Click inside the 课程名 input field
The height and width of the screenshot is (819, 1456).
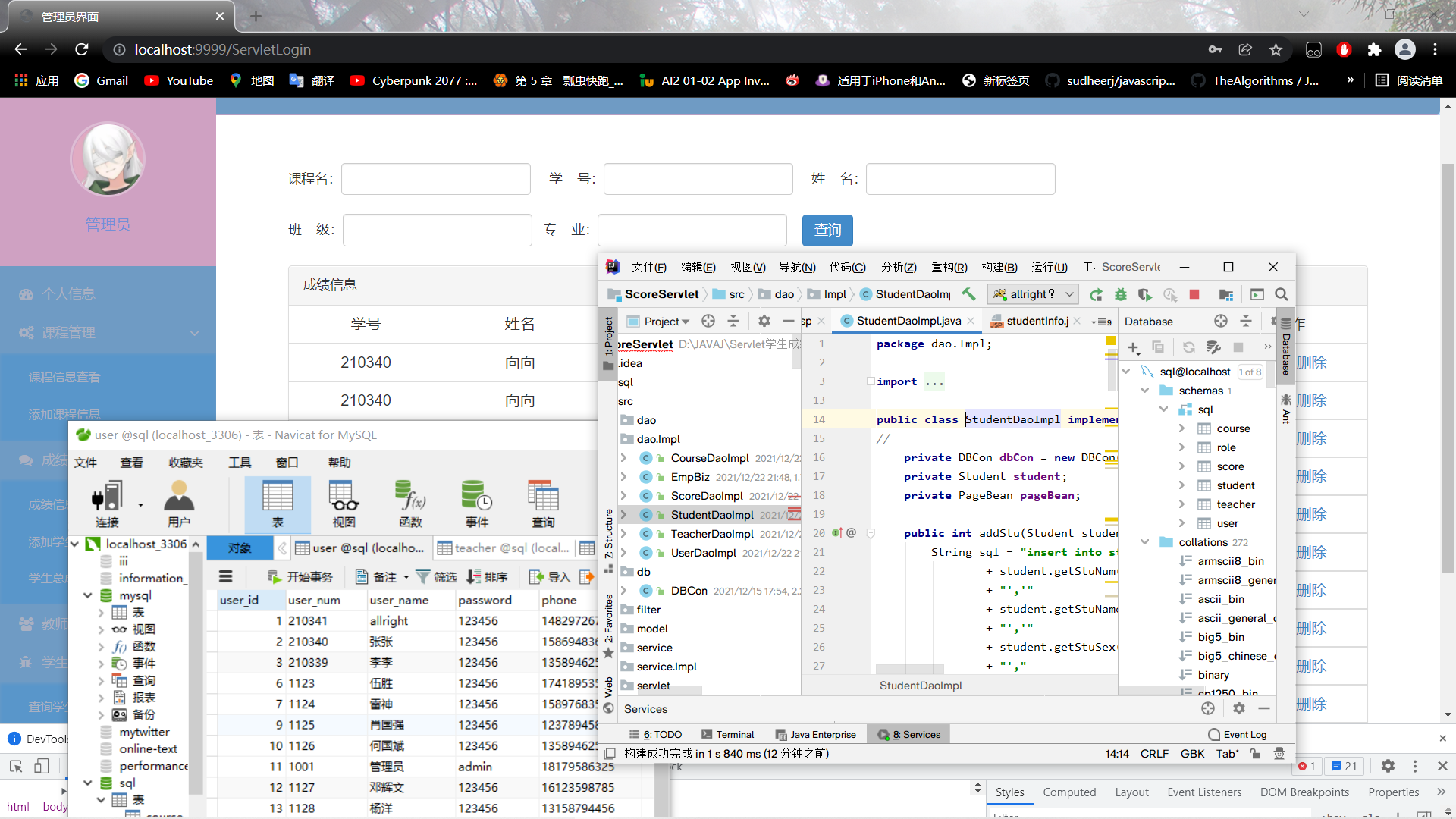[436, 178]
